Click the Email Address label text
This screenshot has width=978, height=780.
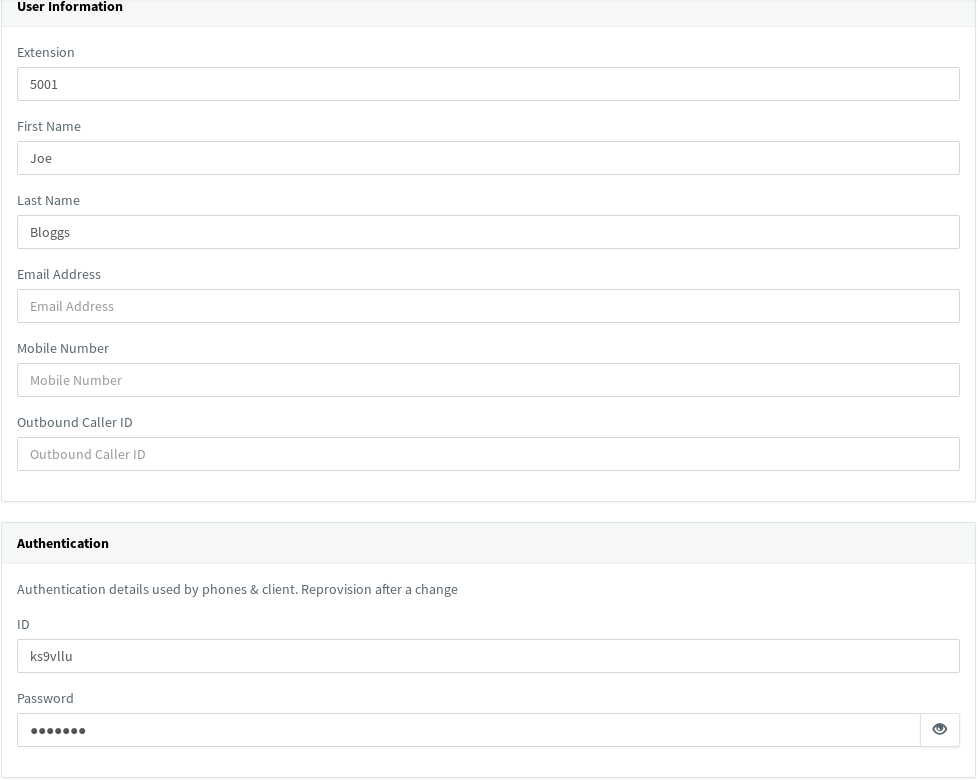point(59,274)
